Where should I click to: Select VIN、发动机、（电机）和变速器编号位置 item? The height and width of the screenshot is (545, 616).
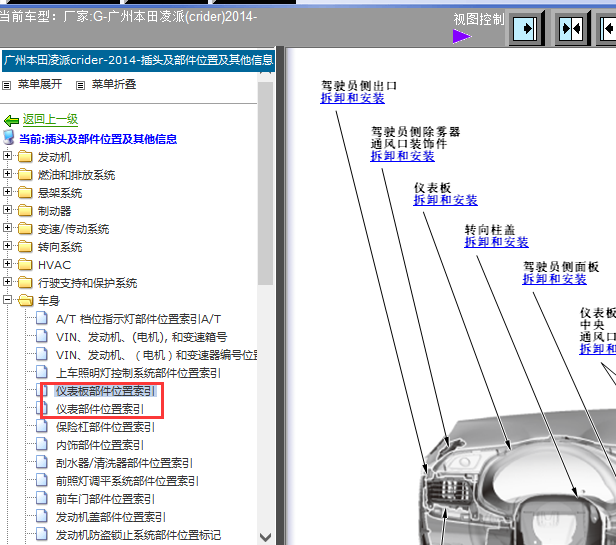[156, 355]
